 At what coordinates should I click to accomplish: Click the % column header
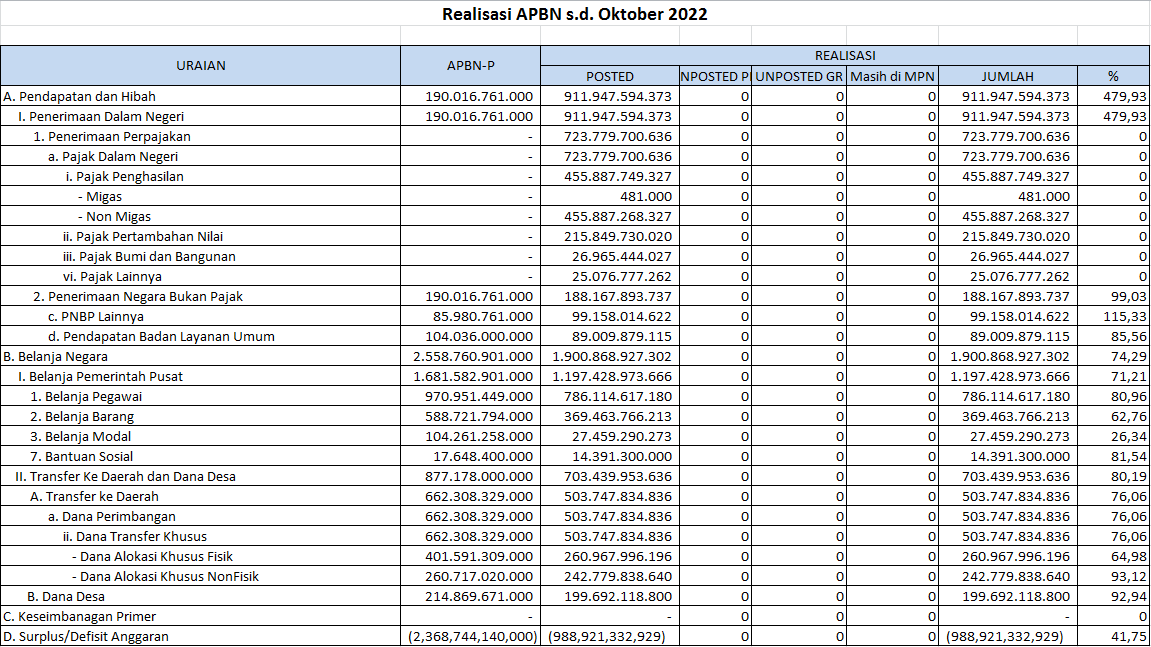(x=1113, y=76)
